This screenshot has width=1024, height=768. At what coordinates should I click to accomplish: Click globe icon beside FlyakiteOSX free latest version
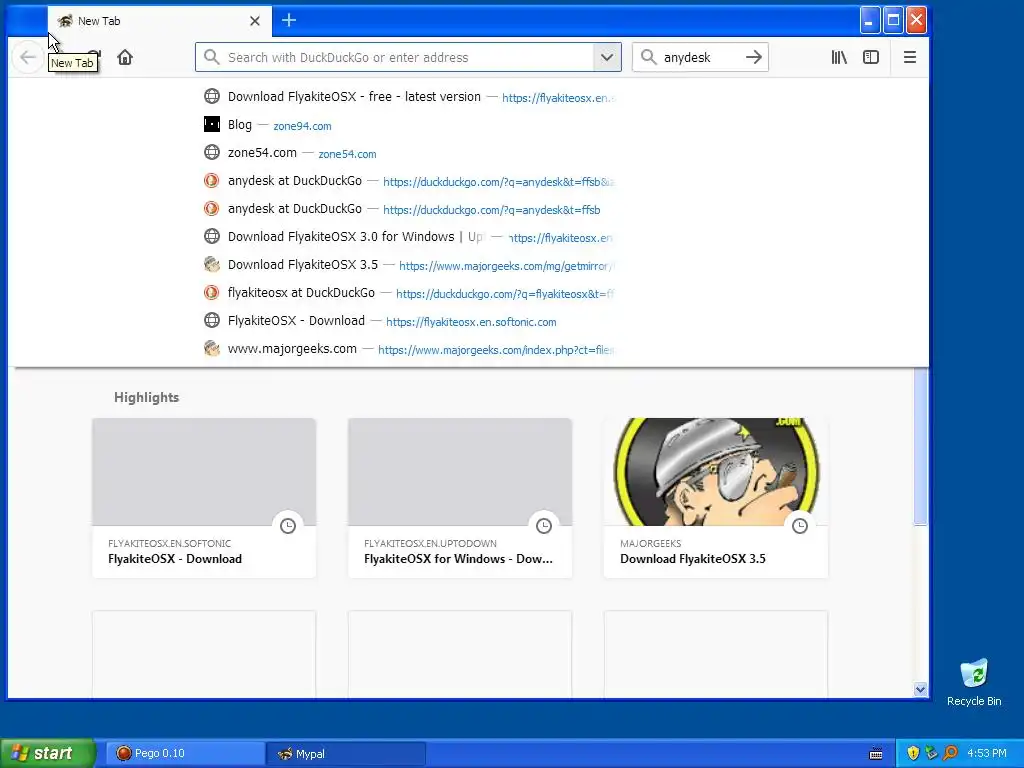point(212,96)
